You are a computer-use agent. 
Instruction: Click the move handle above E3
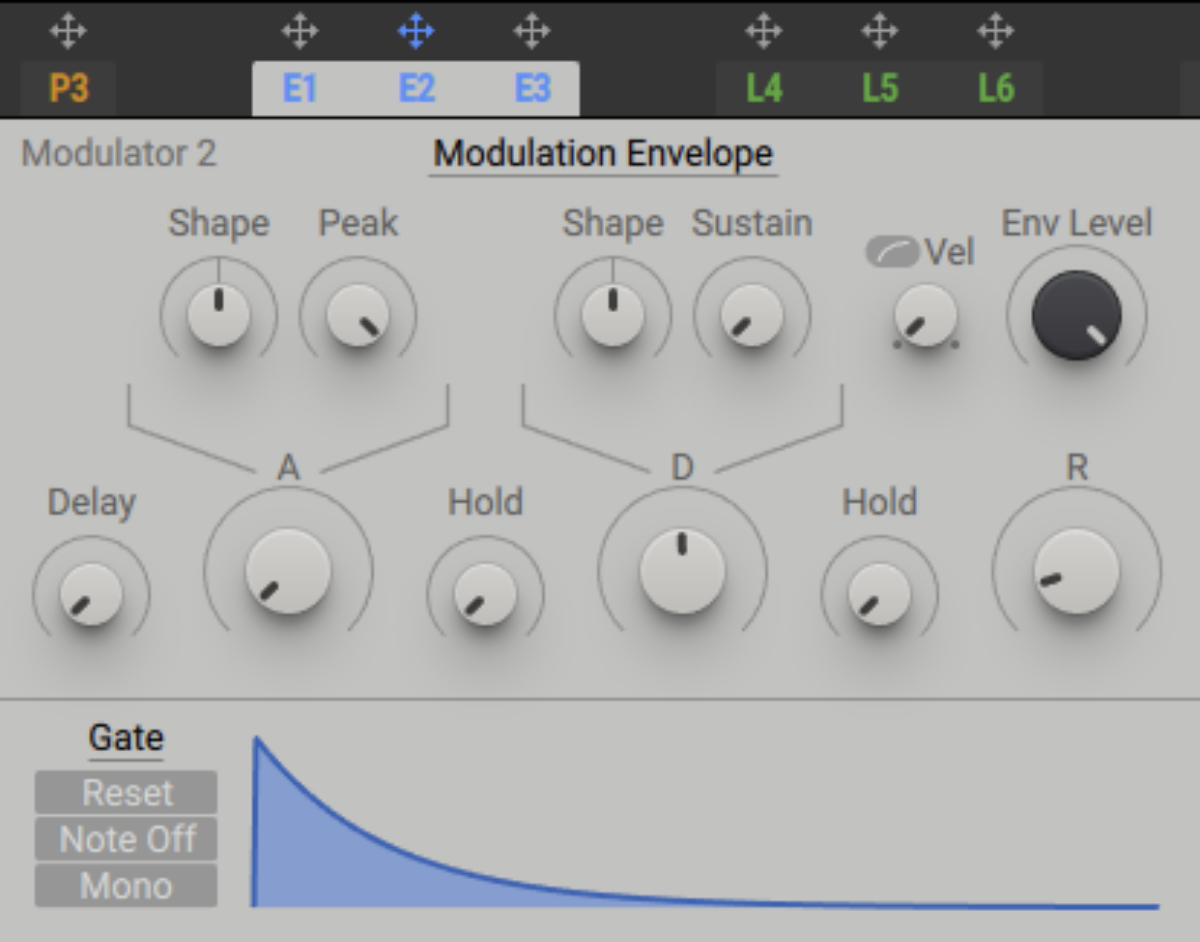pos(532,32)
